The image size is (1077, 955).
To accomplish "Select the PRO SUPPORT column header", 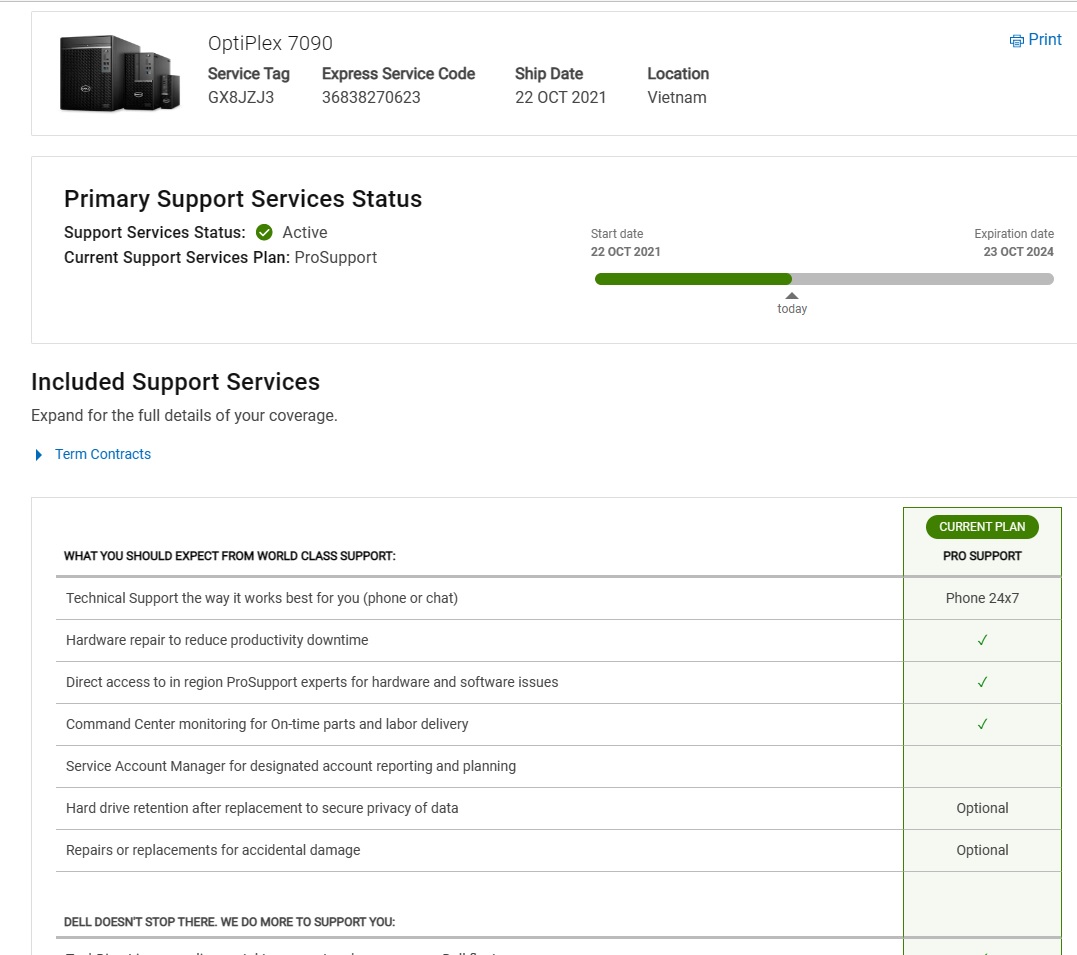I will tap(982, 556).
